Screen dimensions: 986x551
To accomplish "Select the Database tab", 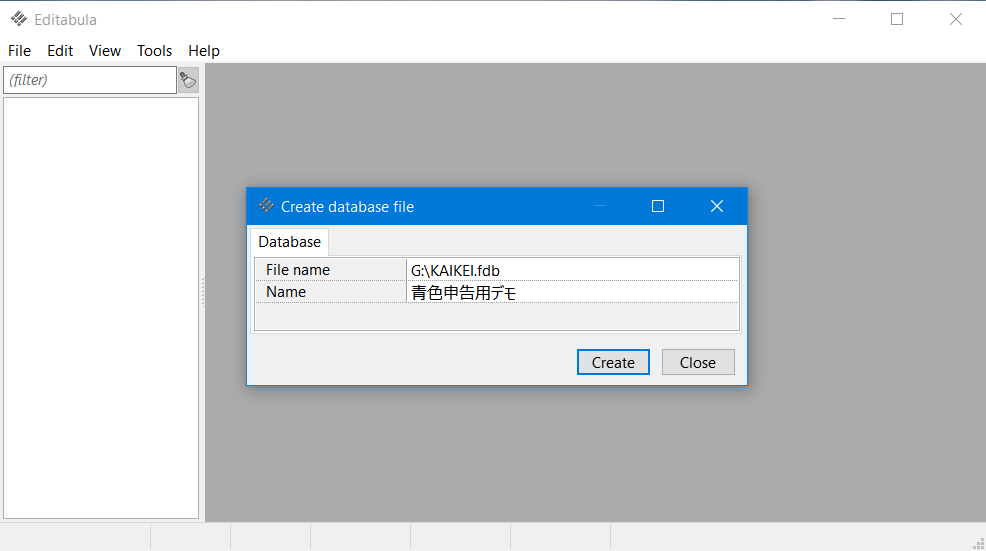I will pyautogui.click(x=289, y=242).
